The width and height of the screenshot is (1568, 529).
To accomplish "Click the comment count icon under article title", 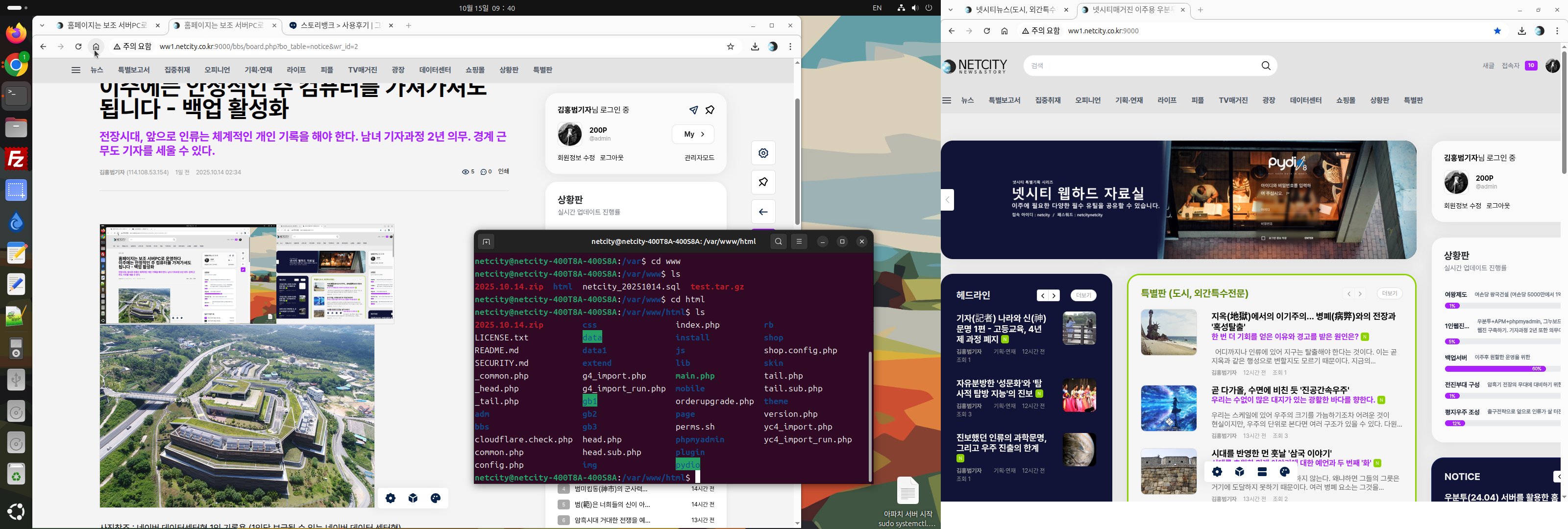I will pos(485,172).
